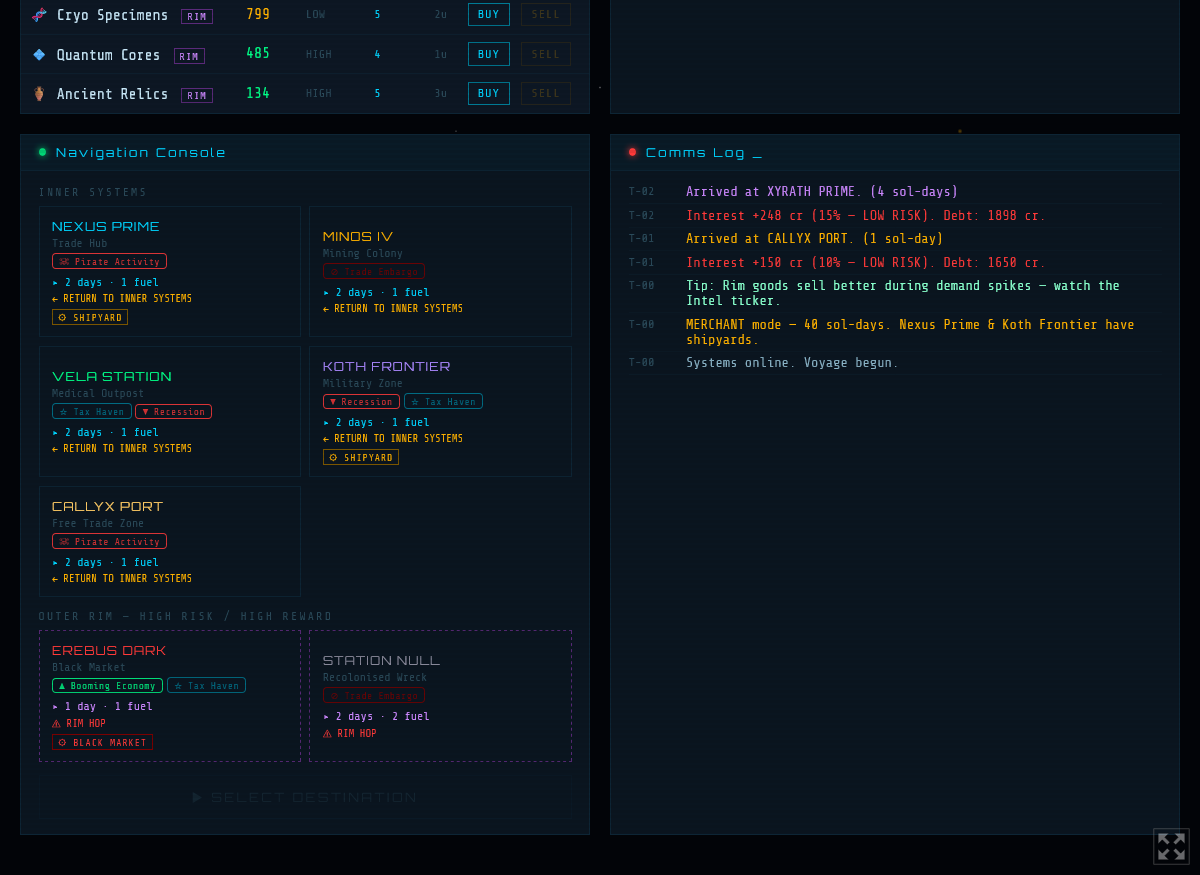Screen dimensions: 1200x875
Task: Click Vela Station's Tax Haven tag
Action: [x=92, y=412]
